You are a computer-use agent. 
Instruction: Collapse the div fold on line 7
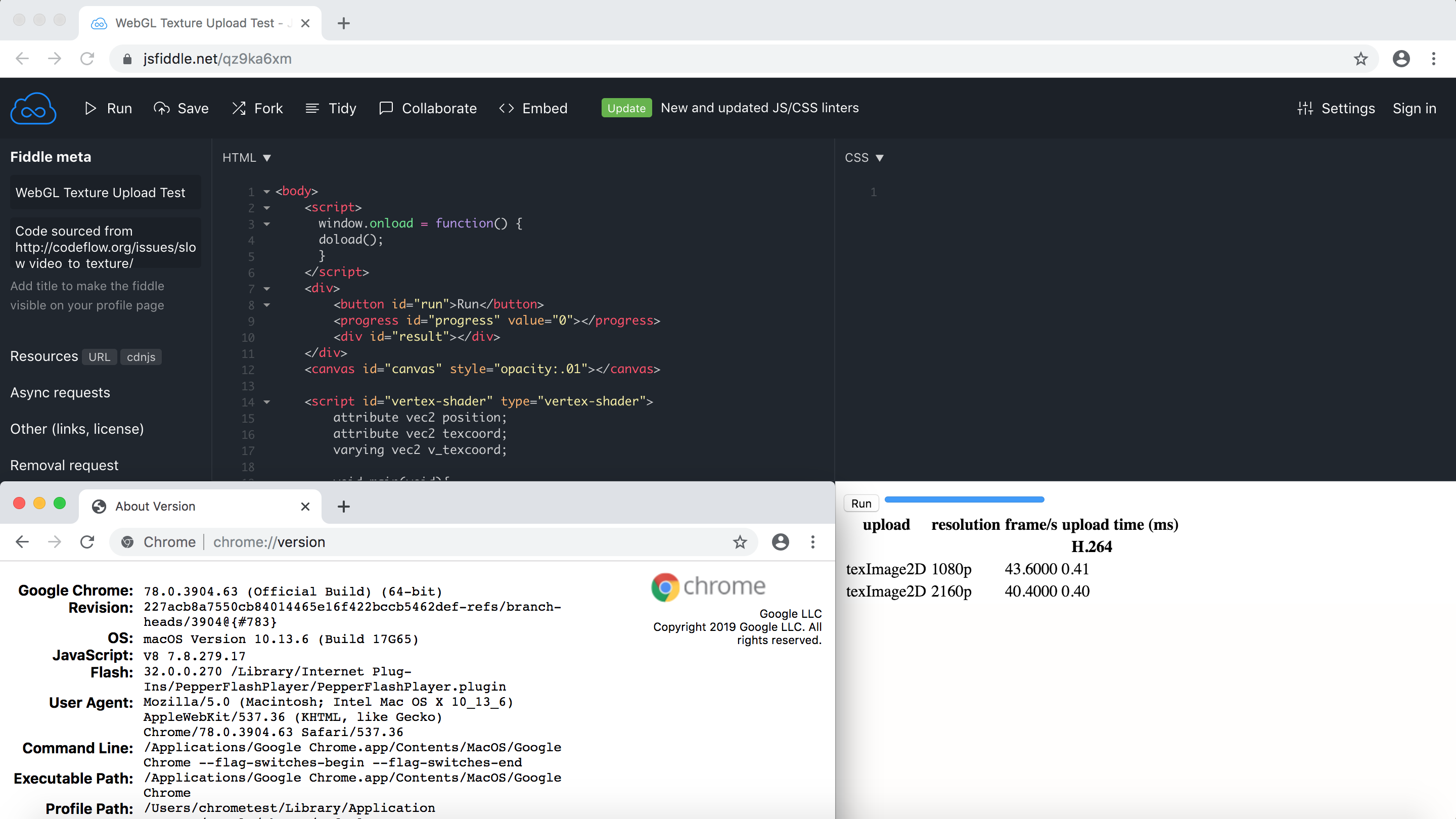coord(267,289)
